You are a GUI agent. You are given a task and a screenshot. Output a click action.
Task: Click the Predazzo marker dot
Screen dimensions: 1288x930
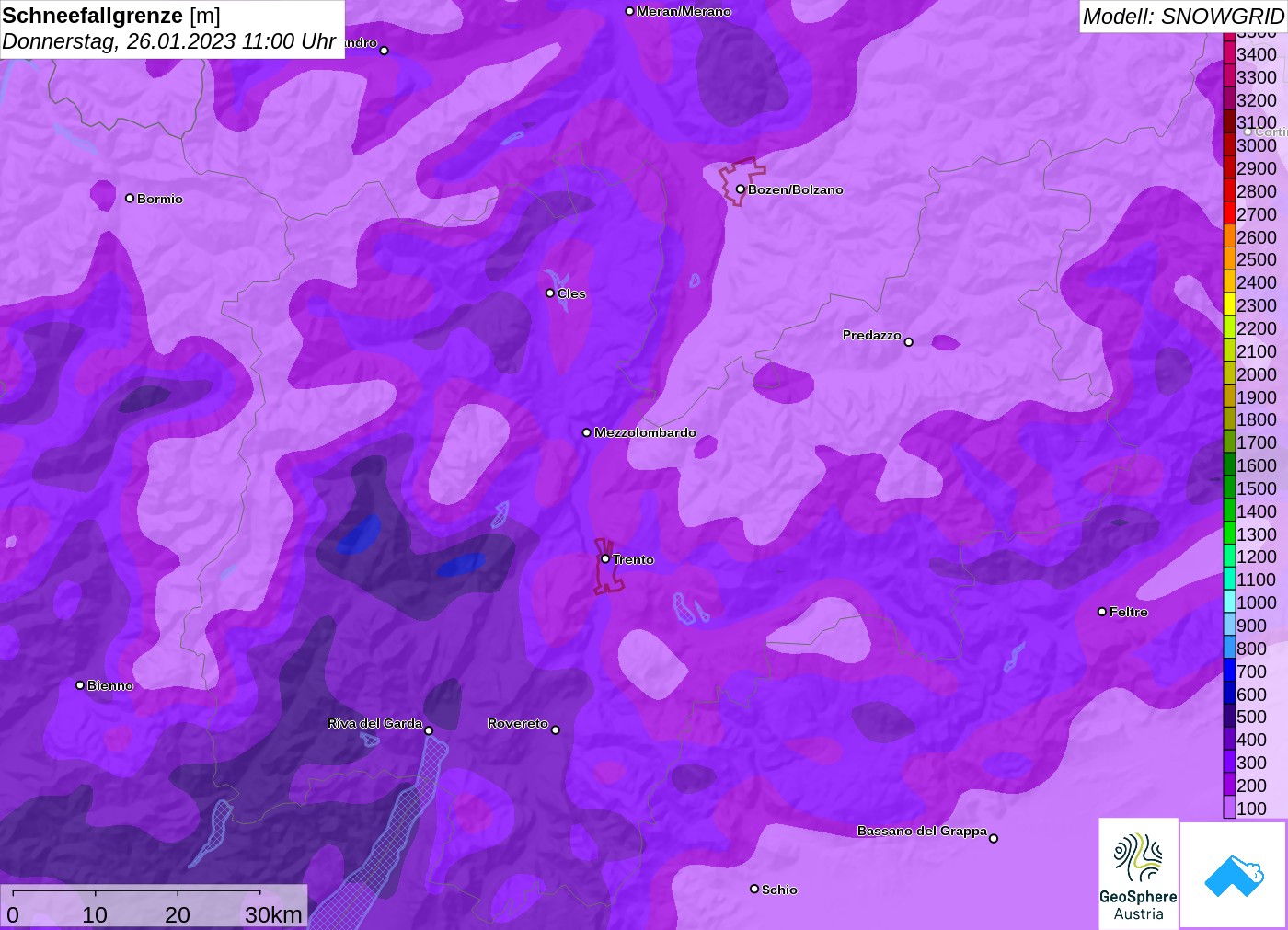pos(908,342)
